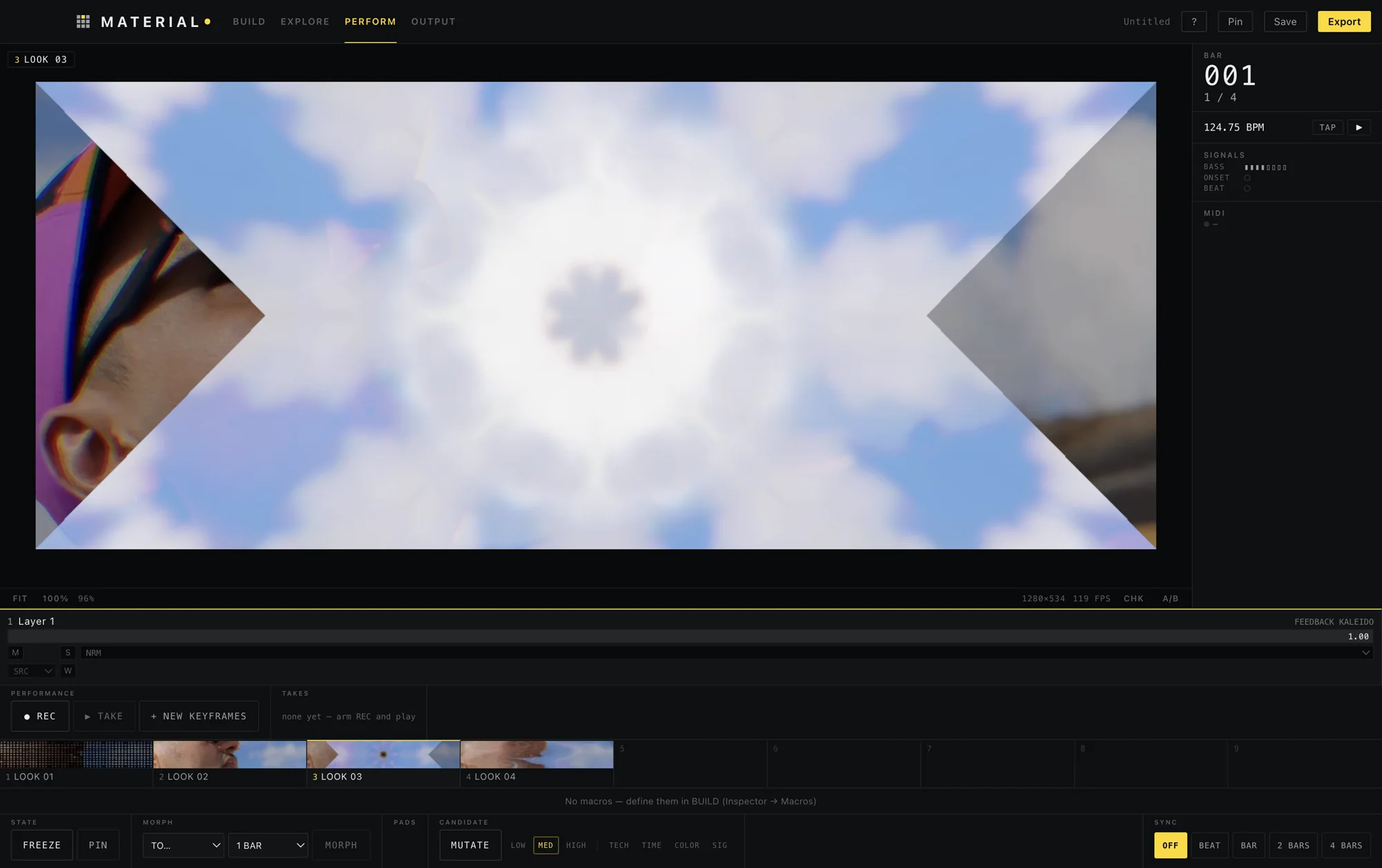This screenshot has height=868, width=1382.
Task: Open the 1 BAR duration dropdown
Action: pos(268,845)
